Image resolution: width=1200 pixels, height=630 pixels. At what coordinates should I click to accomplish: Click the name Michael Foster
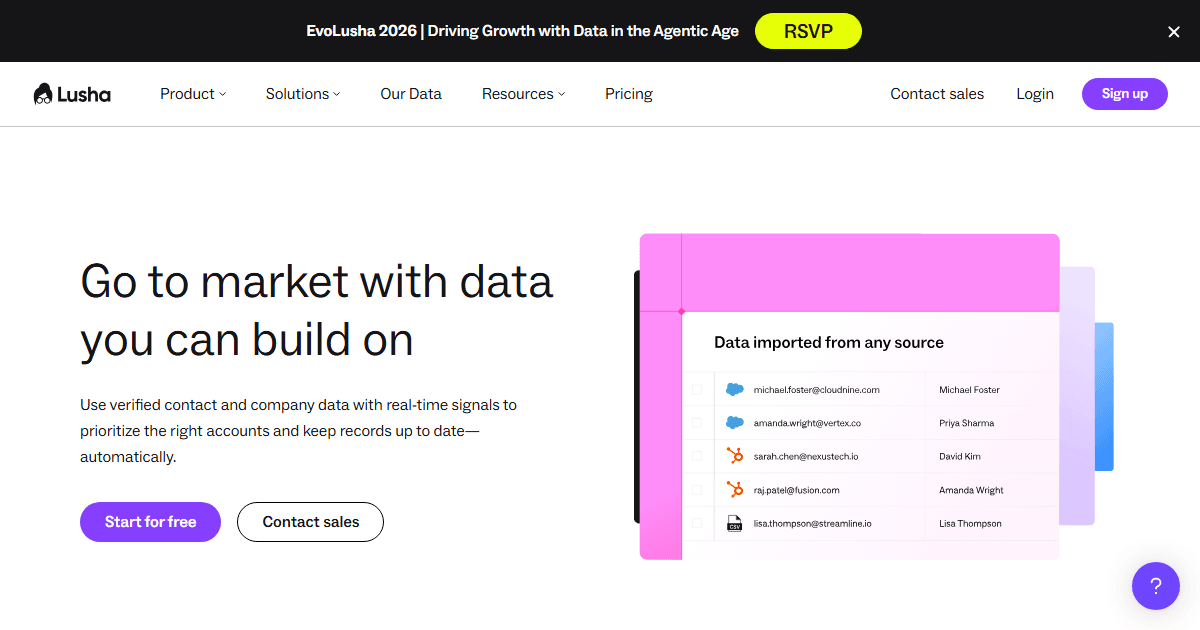tap(969, 390)
